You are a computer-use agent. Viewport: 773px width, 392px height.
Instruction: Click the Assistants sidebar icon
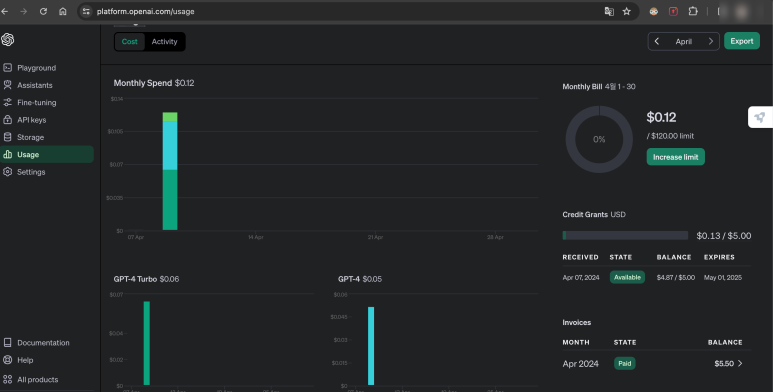(7, 85)
